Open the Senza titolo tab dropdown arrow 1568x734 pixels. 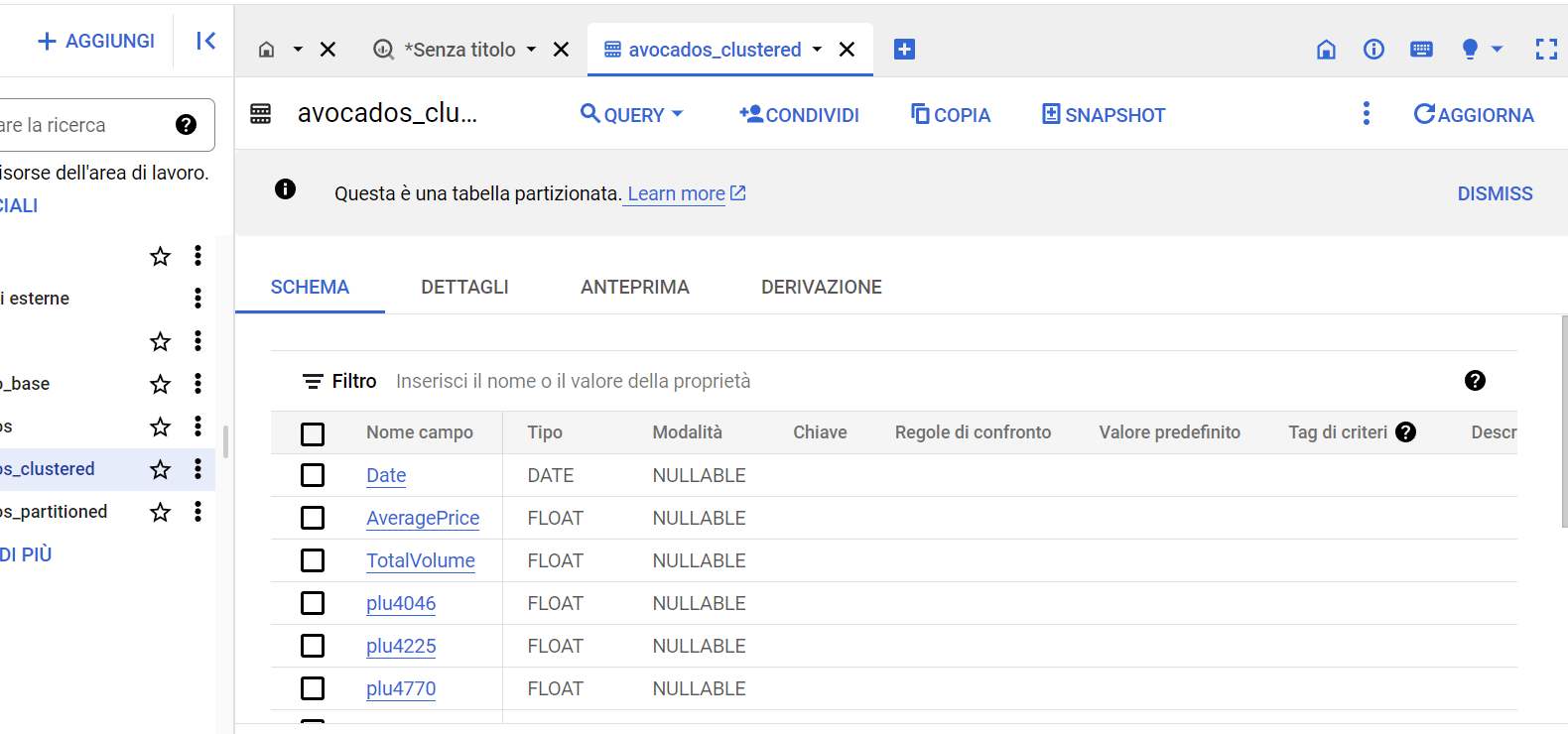tap(531, 50)
